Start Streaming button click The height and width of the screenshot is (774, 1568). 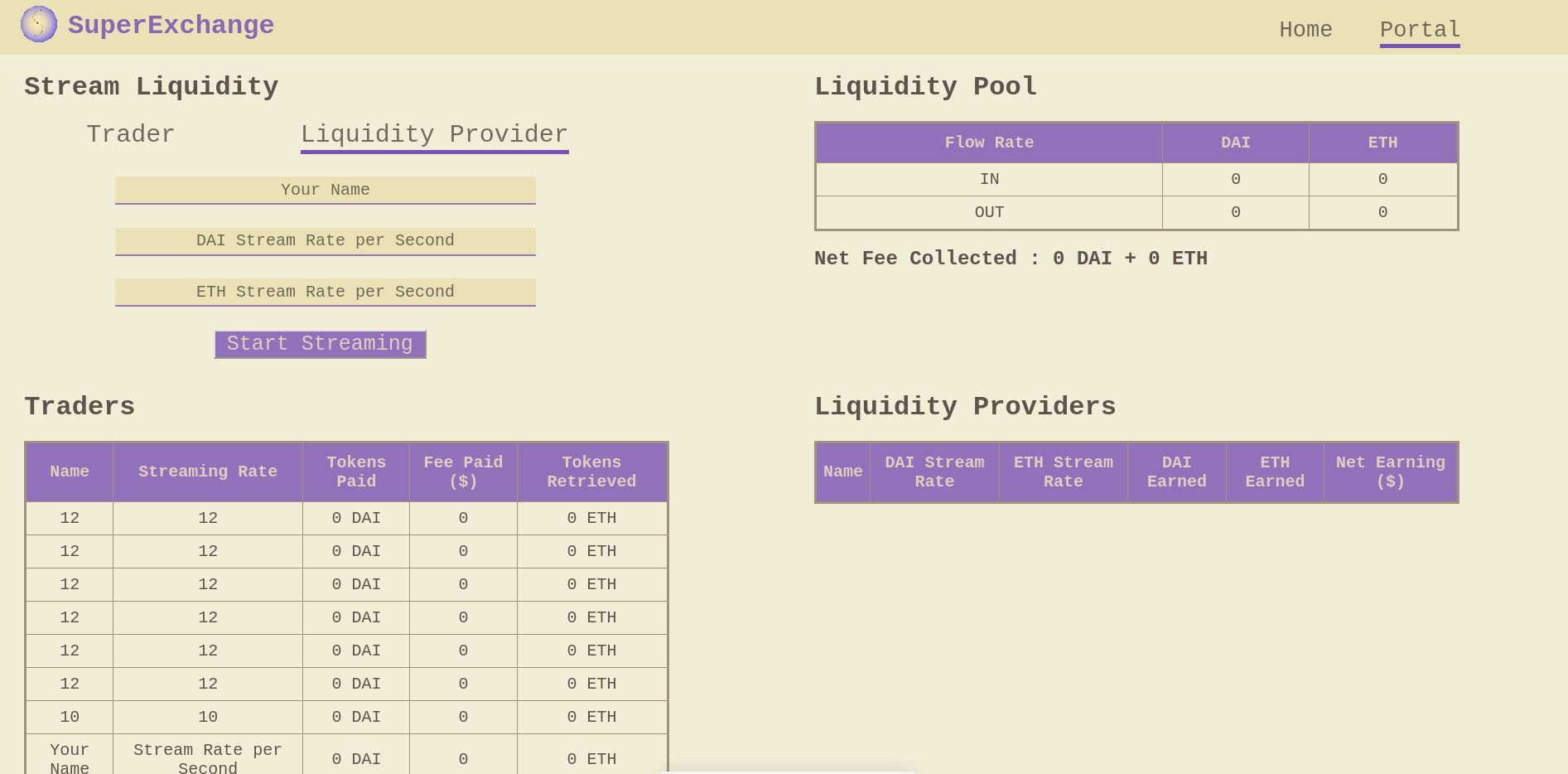(x=321, y=344)
